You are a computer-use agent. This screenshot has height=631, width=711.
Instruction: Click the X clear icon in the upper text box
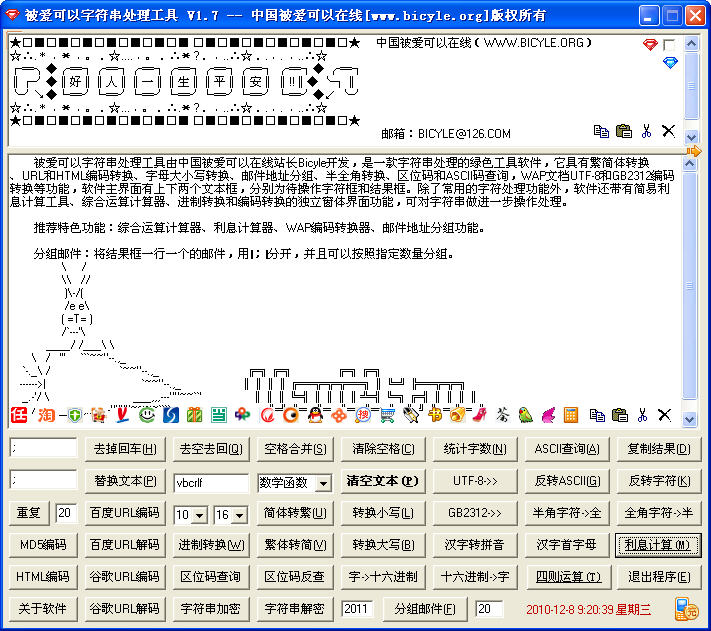[x=668, y=131]
